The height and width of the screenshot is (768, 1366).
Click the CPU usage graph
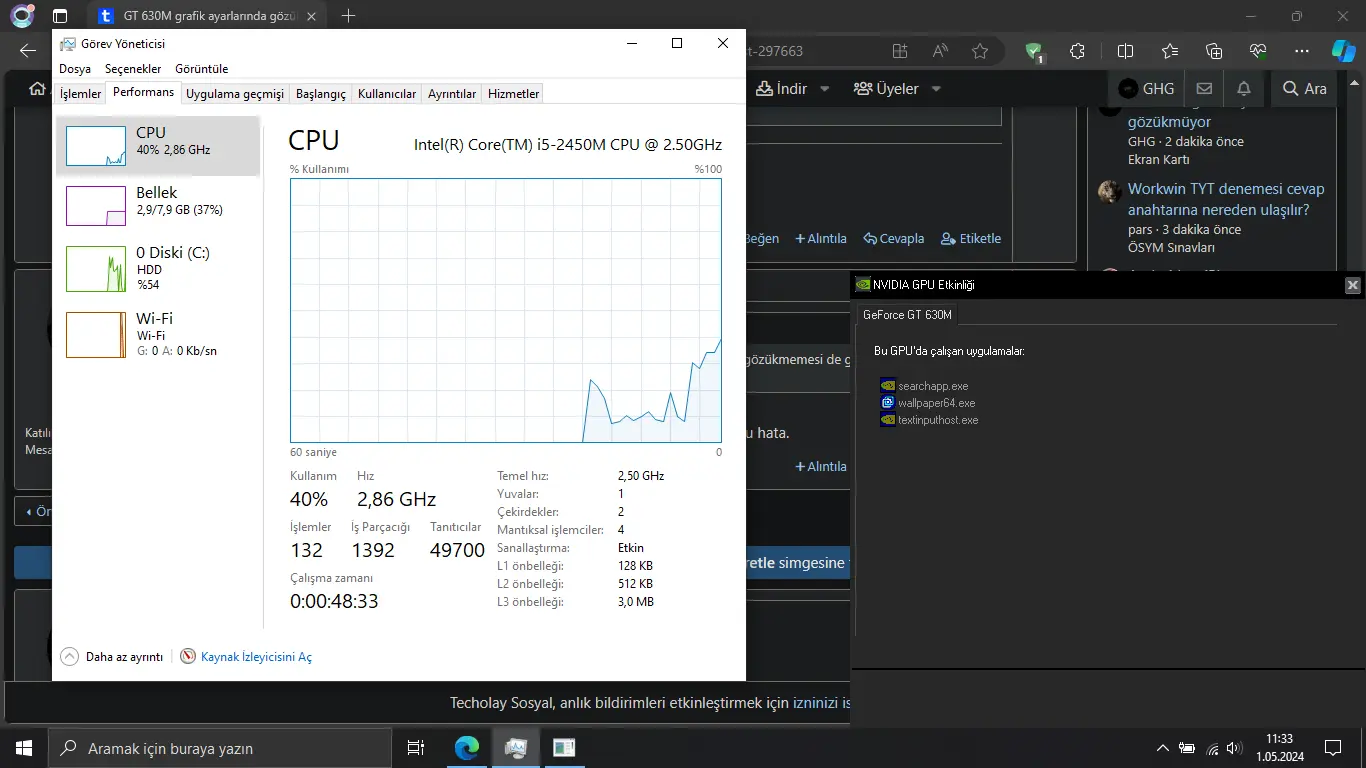506,310
